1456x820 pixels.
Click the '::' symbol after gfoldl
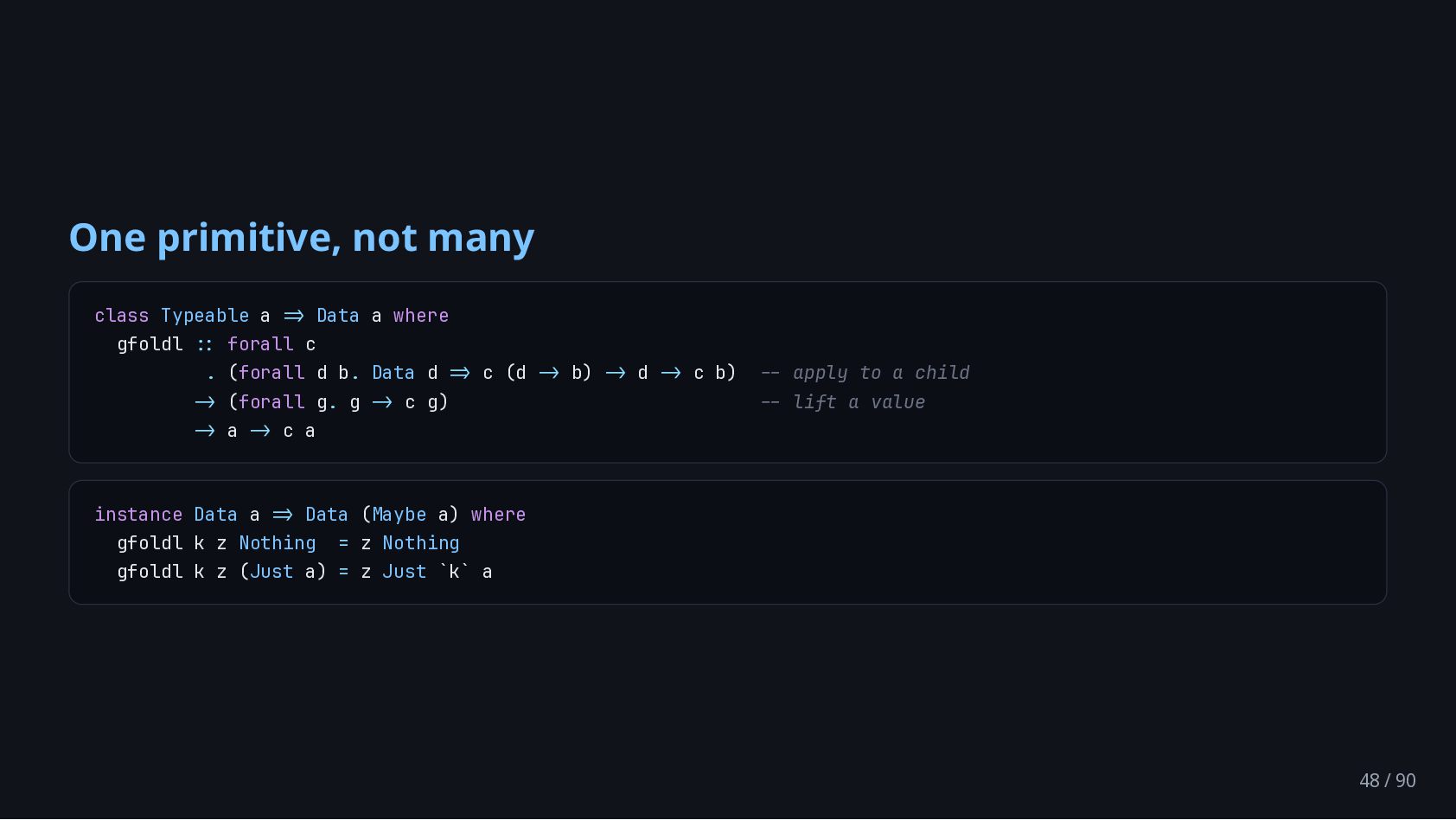point(205,344)
